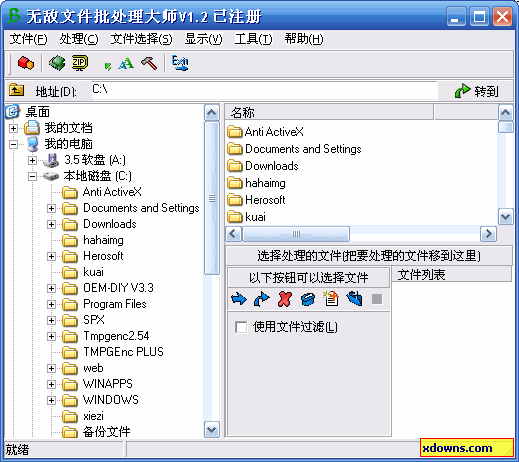Click the 转到 go button

pyautogui.click(x=476, y=91)
